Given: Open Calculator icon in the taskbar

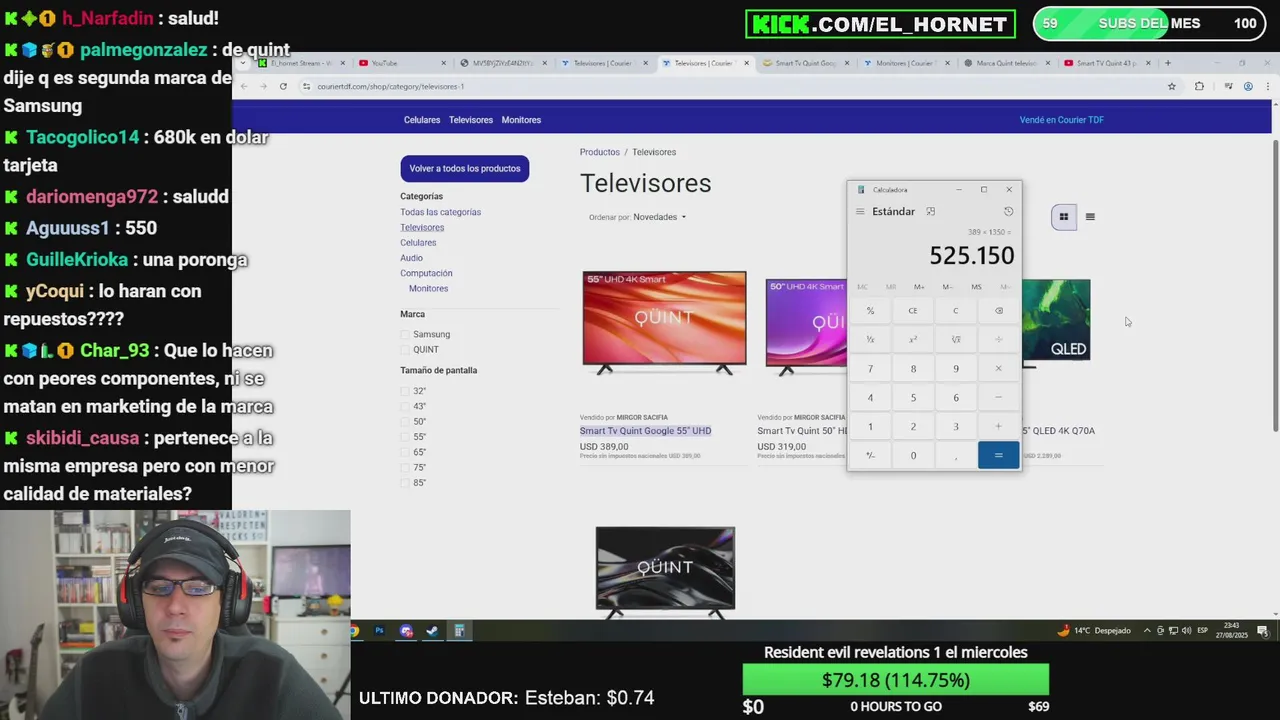Looking at the screenshot, I should click(x=459, y=631).
